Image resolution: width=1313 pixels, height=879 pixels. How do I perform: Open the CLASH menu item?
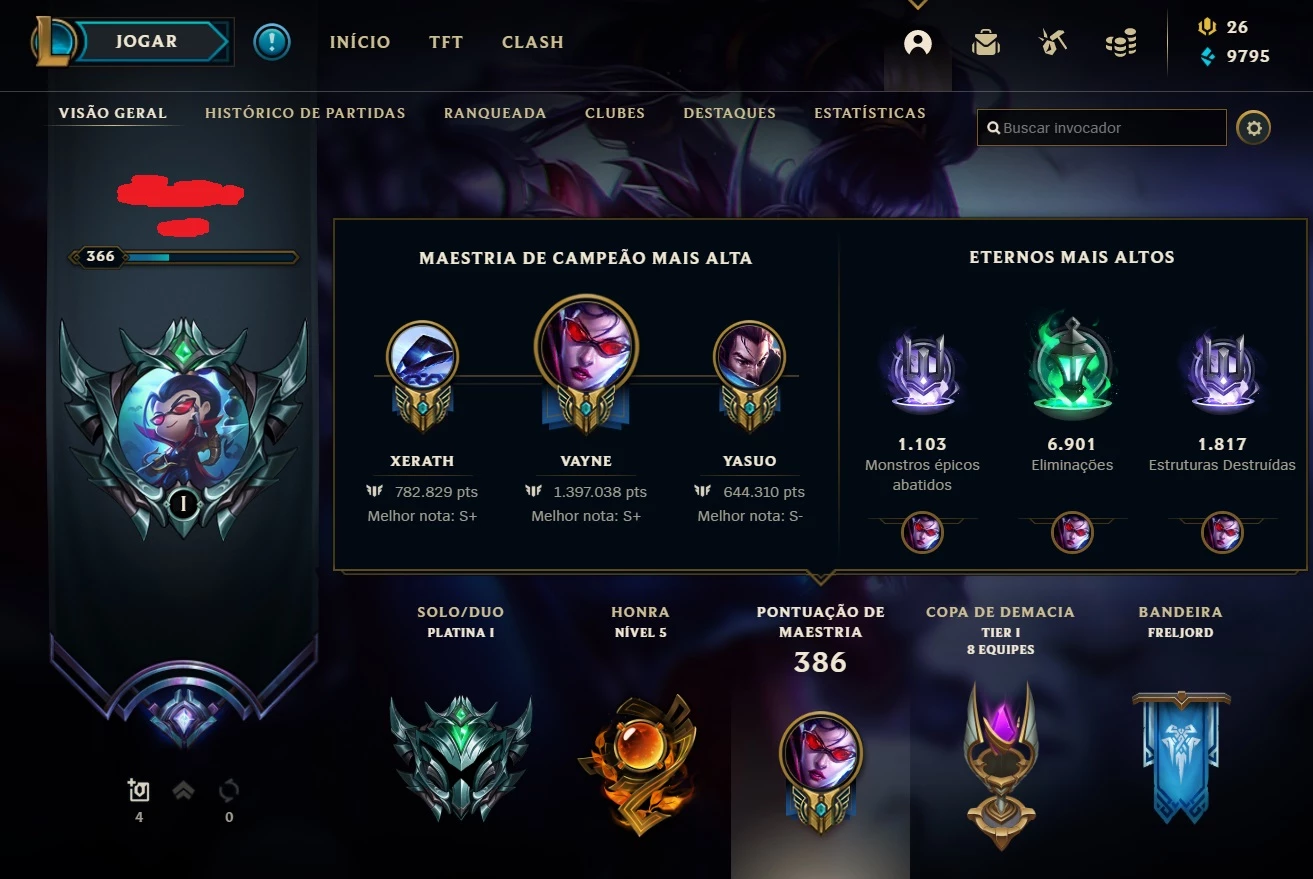533,42
